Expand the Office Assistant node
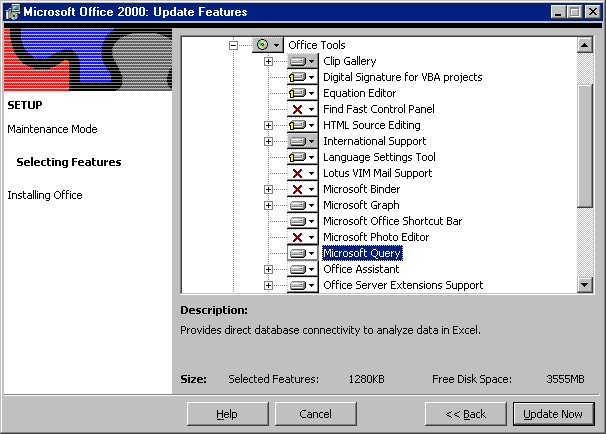Viewport: 606px width, 434px height. (x=268, y=269)
